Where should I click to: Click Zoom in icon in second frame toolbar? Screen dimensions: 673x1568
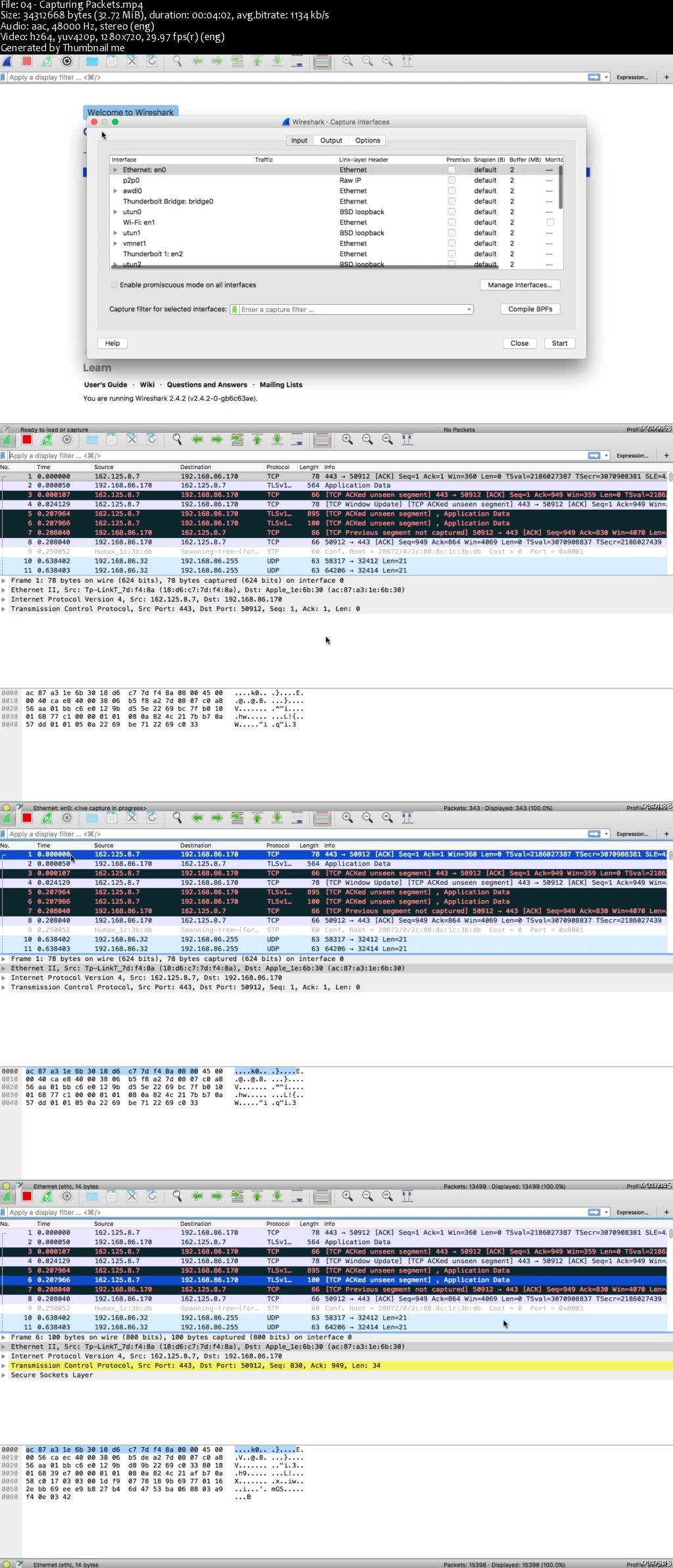click(348, 439)
